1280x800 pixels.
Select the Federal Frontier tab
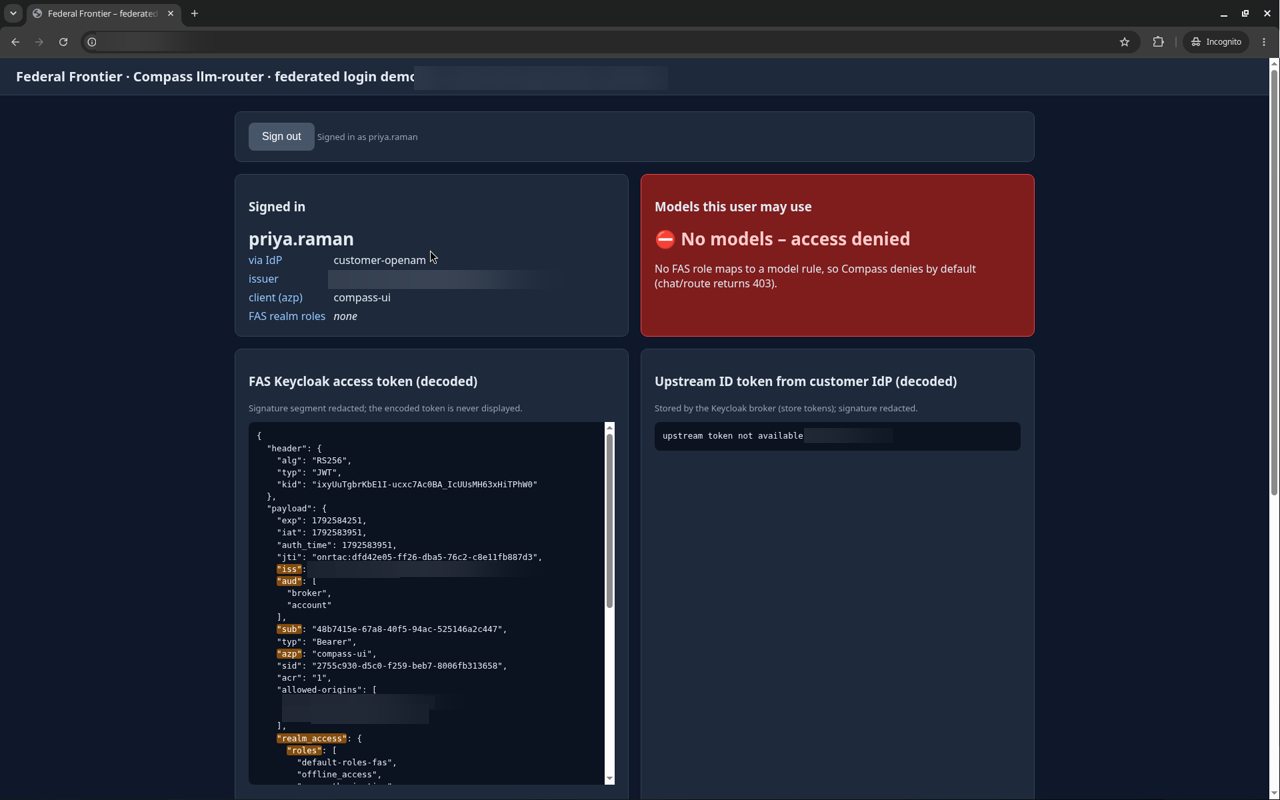(x=102, y=14)
